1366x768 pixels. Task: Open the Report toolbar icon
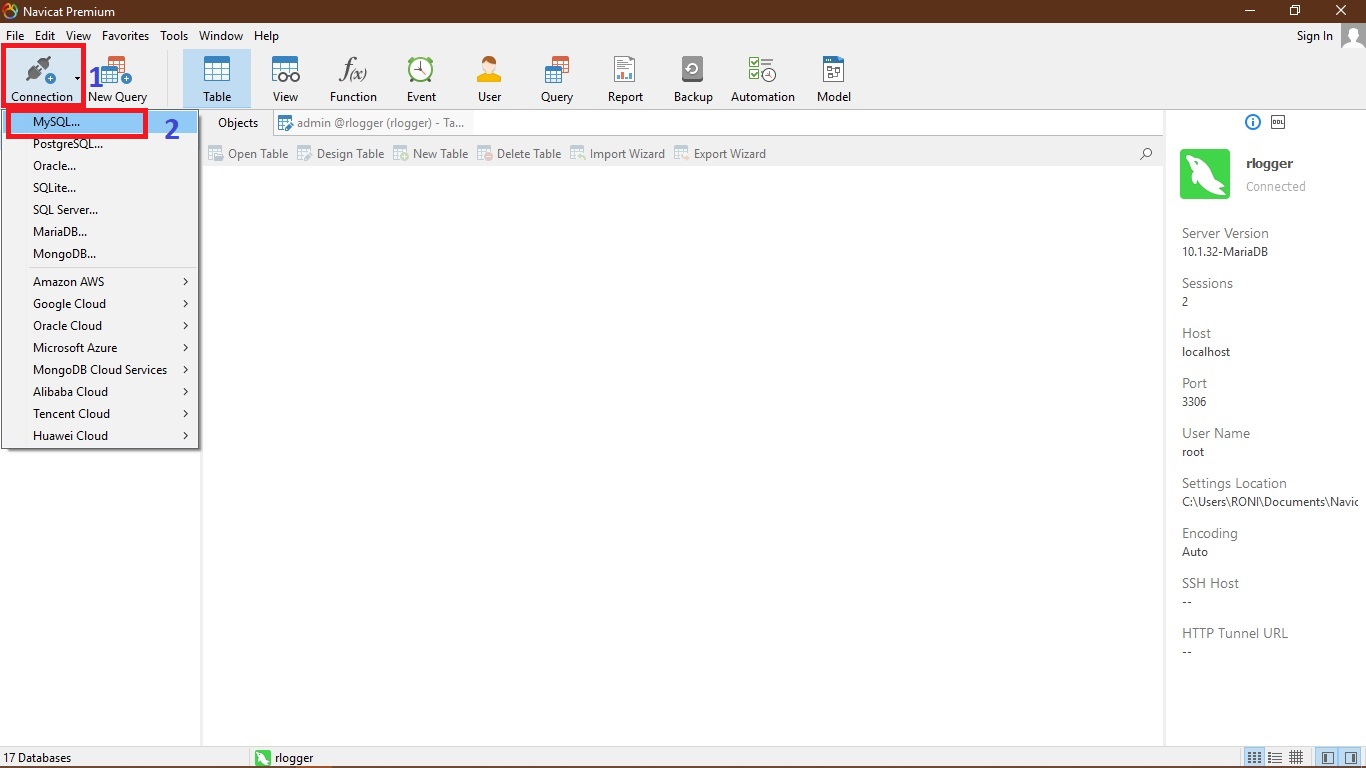625,79
